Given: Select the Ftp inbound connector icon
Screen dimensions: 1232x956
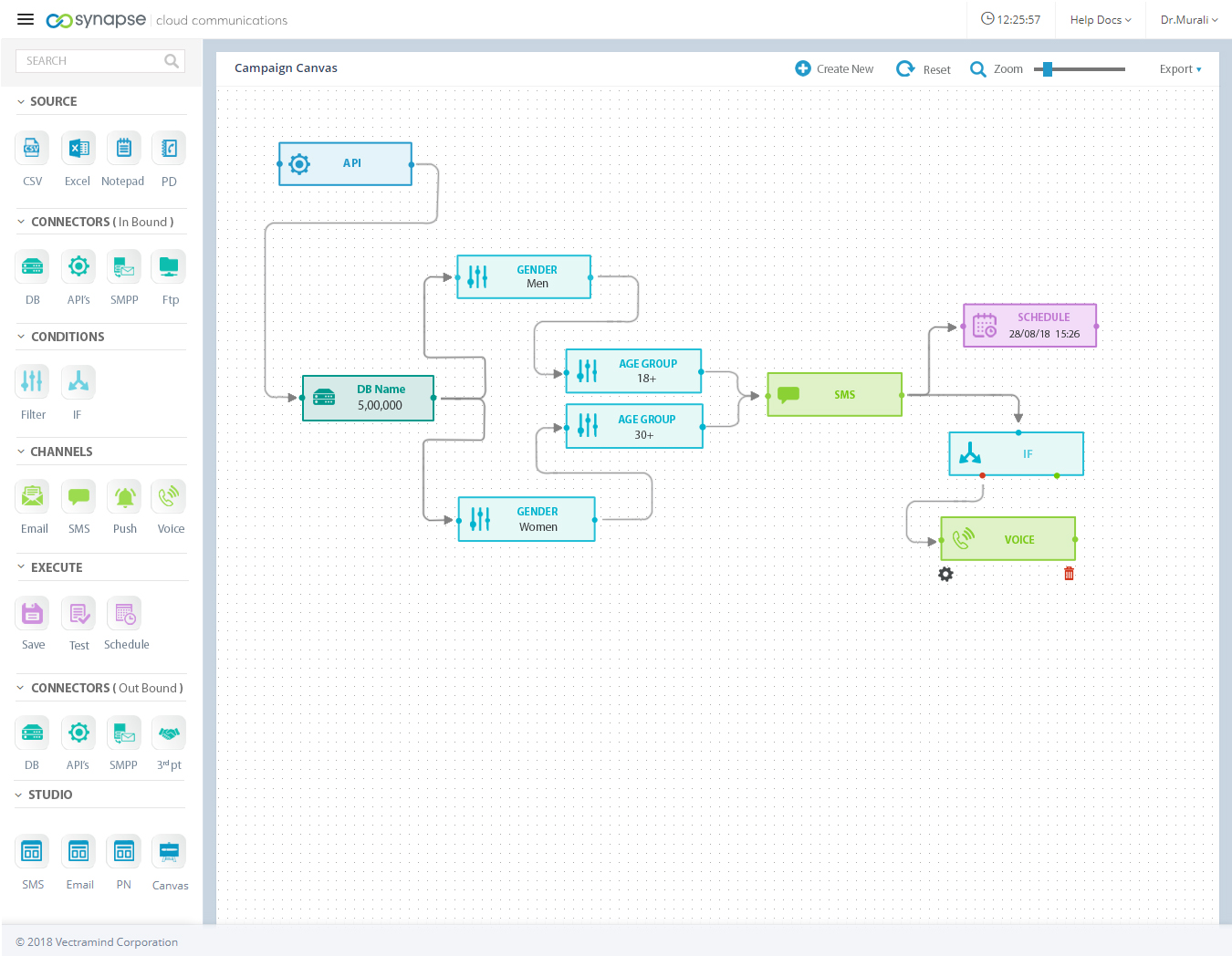Looking at the screenshot, I should click(169, 267).
